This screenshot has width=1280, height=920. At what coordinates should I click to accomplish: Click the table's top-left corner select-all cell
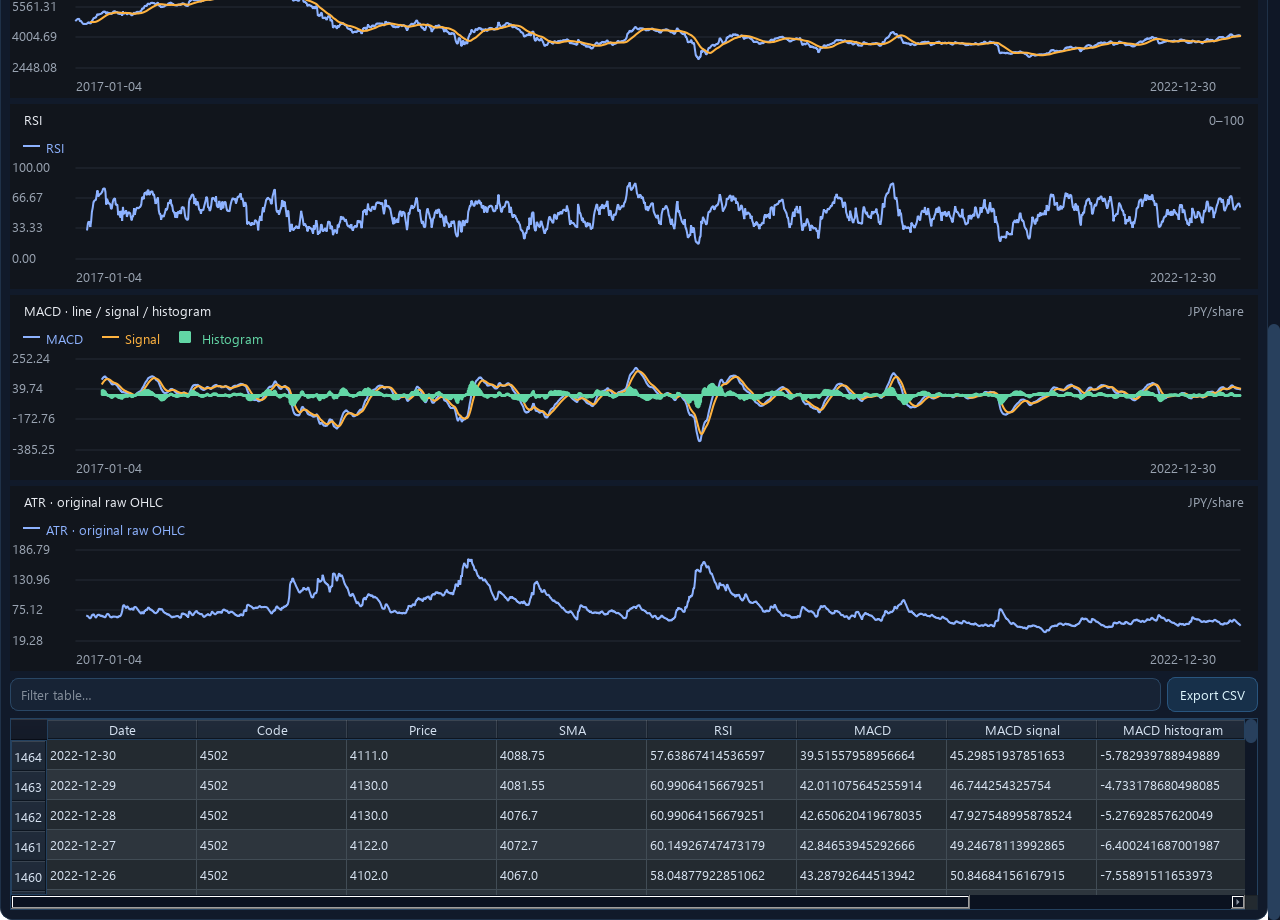29,730
